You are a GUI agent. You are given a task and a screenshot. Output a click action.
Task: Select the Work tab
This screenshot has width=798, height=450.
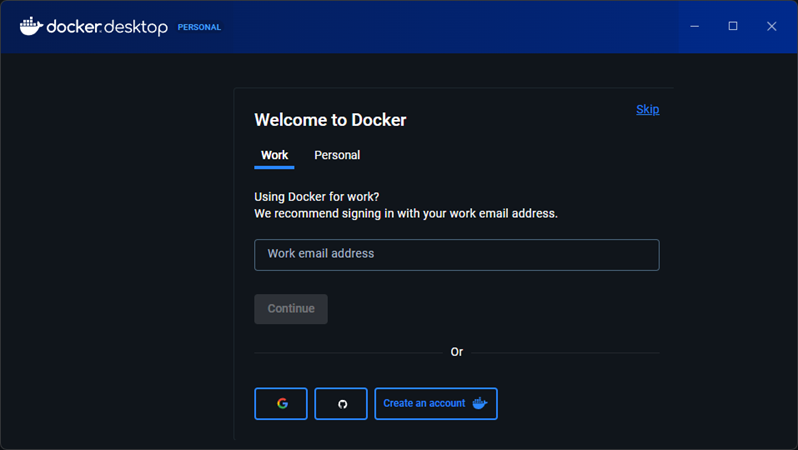(x=274, y=155)
